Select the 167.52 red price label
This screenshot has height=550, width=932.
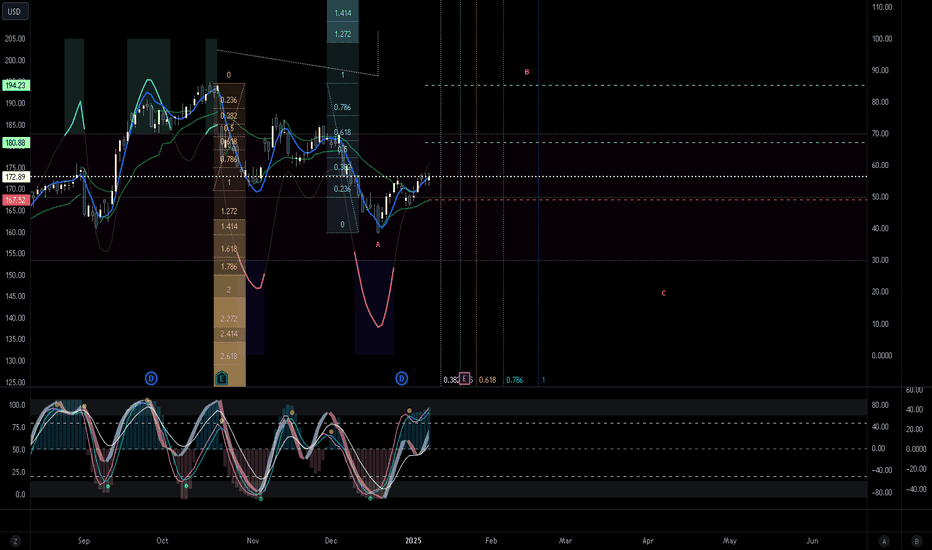pyautogui.click(x=15, y=200)
